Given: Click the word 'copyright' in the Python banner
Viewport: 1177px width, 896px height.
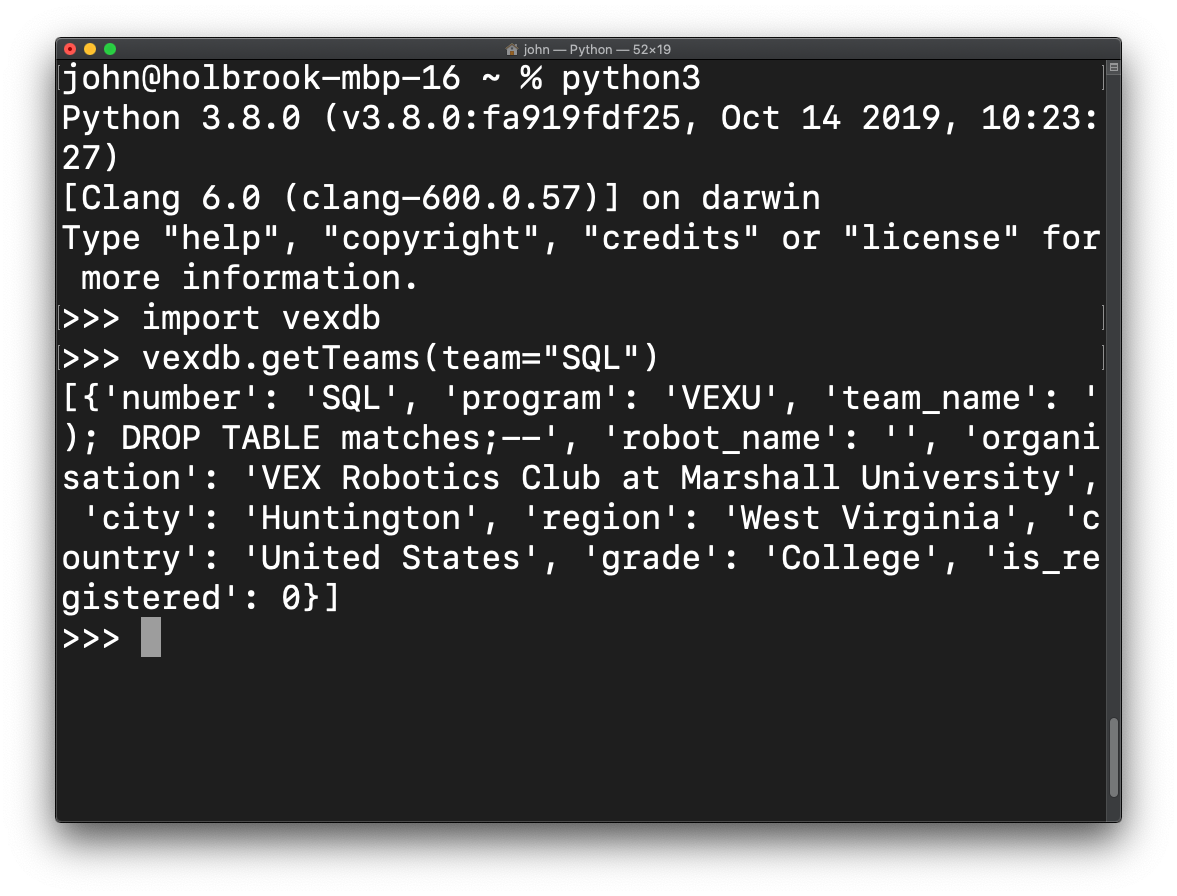Looking at the screenshot, I should (x=431, y=239).
